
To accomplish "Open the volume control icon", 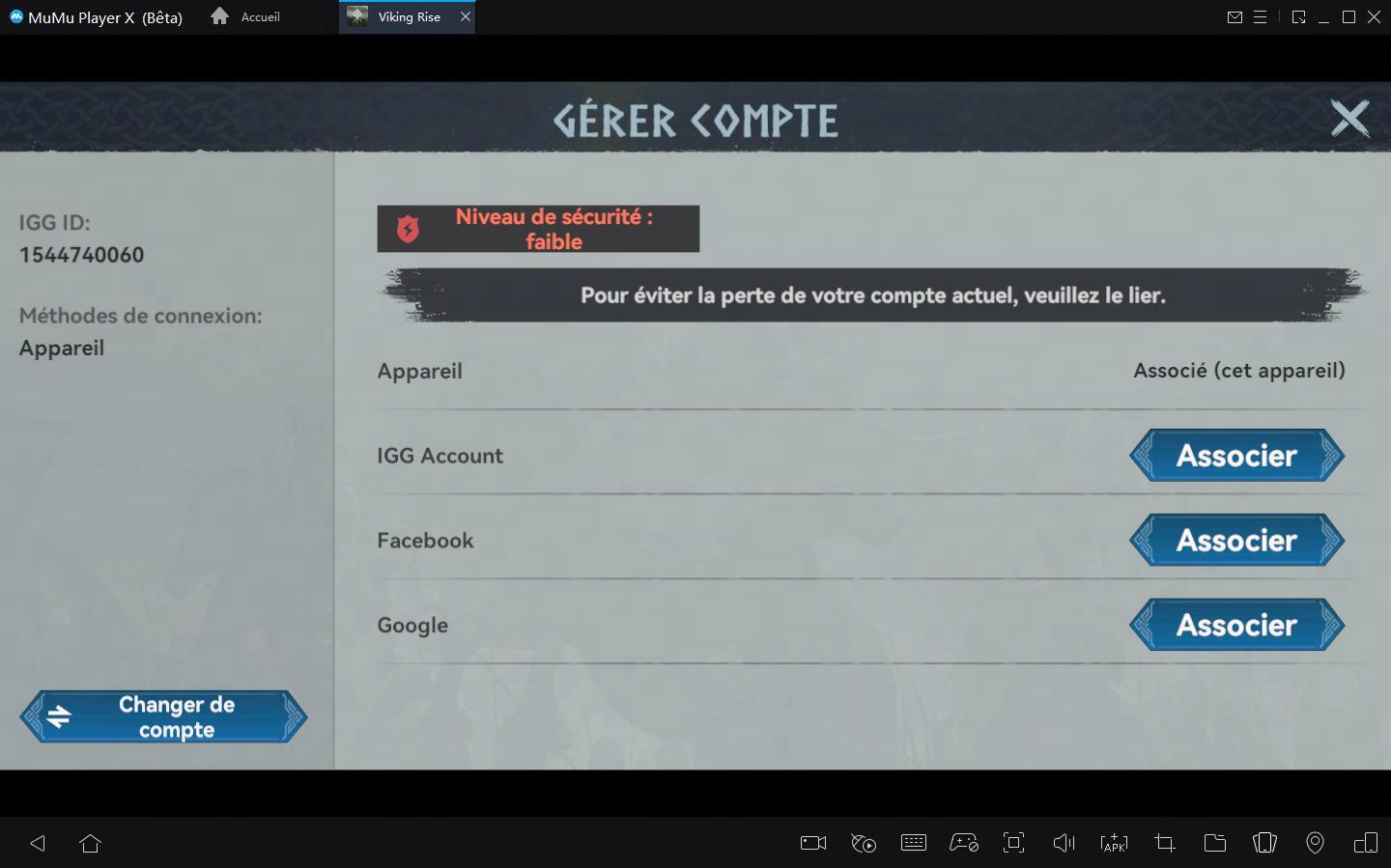I will click(x=1064, y=843).
